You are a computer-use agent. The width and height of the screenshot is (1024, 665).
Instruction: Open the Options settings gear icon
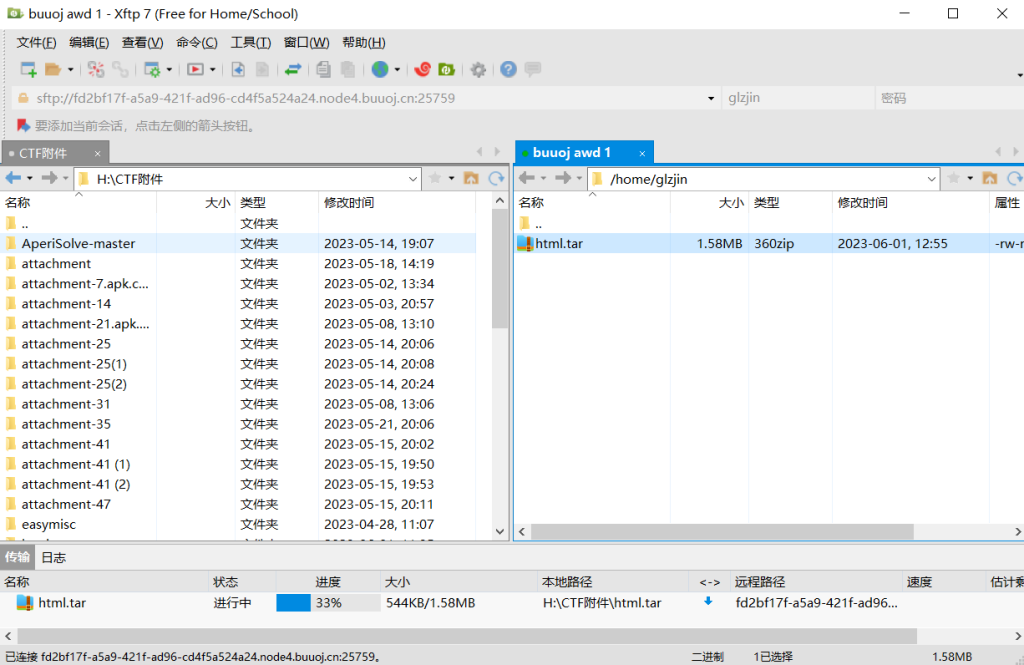476,69
